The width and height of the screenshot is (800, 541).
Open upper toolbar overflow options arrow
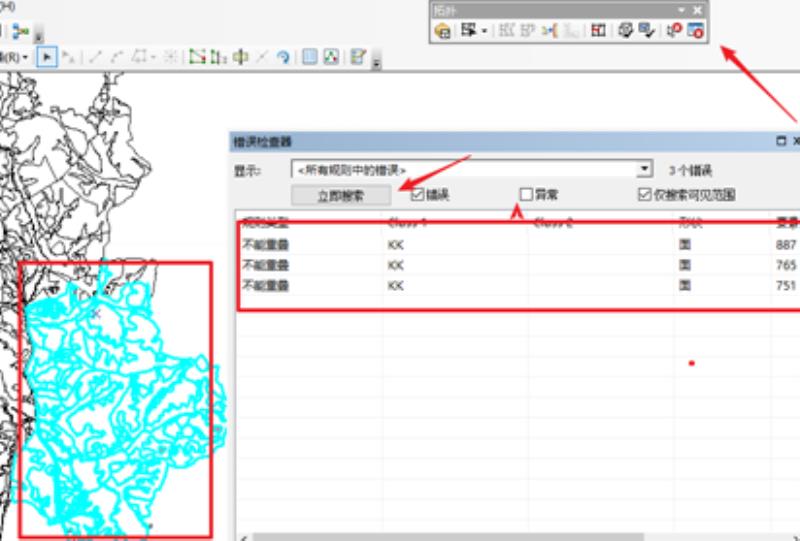(x=38, y=36)
